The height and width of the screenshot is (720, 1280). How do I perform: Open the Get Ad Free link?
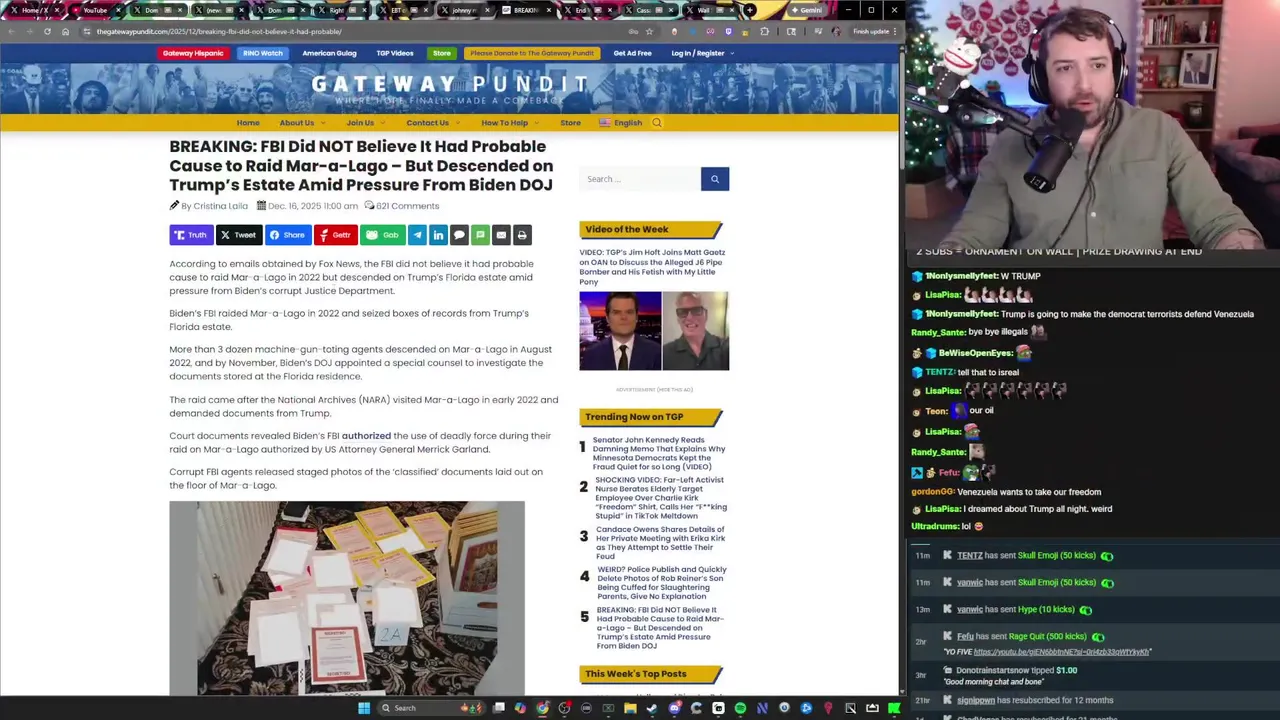point(632,53)
